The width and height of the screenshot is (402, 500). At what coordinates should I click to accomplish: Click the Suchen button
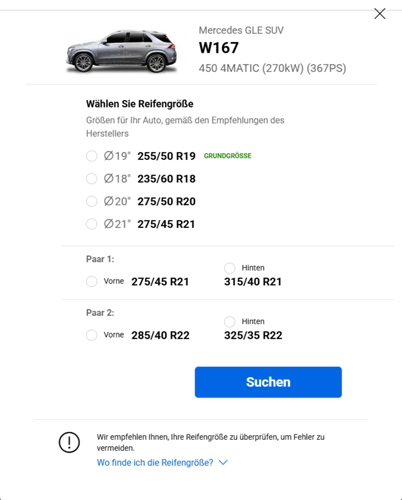[x=268, y=382]
